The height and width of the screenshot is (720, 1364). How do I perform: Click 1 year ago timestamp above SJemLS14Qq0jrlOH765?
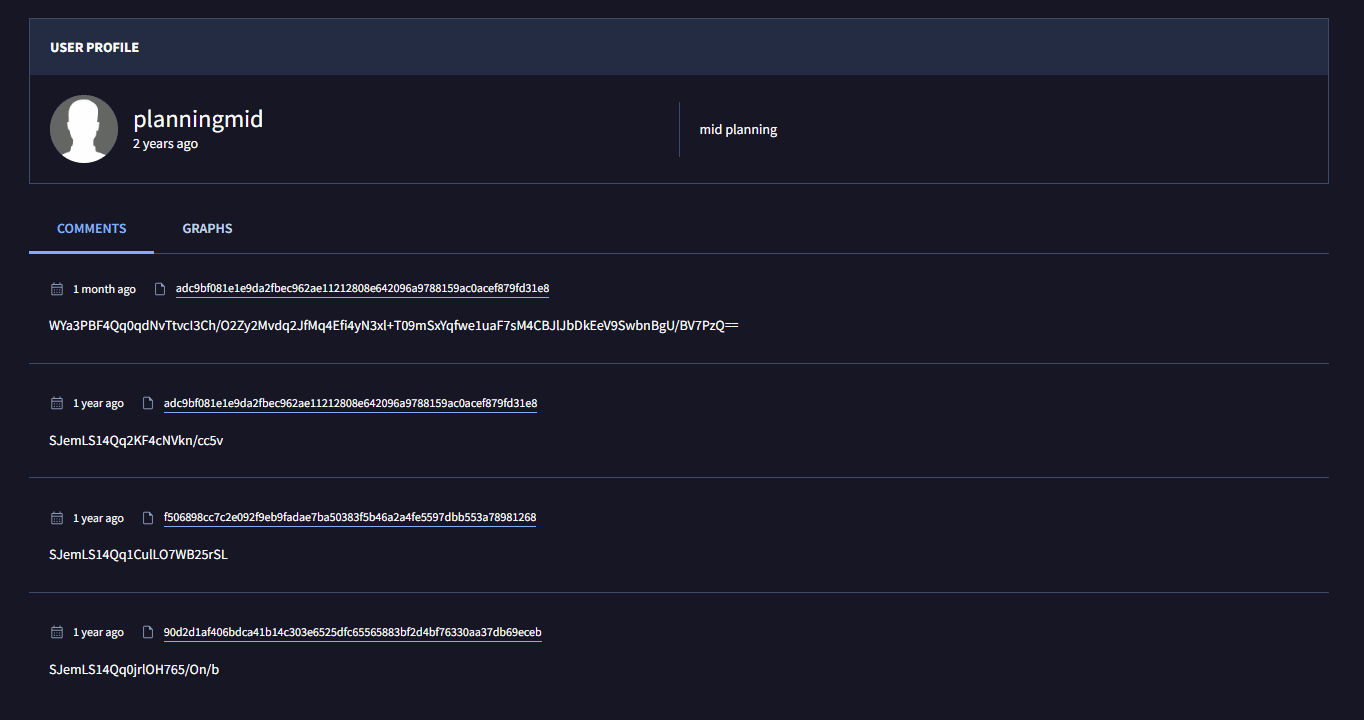(98, 633)
